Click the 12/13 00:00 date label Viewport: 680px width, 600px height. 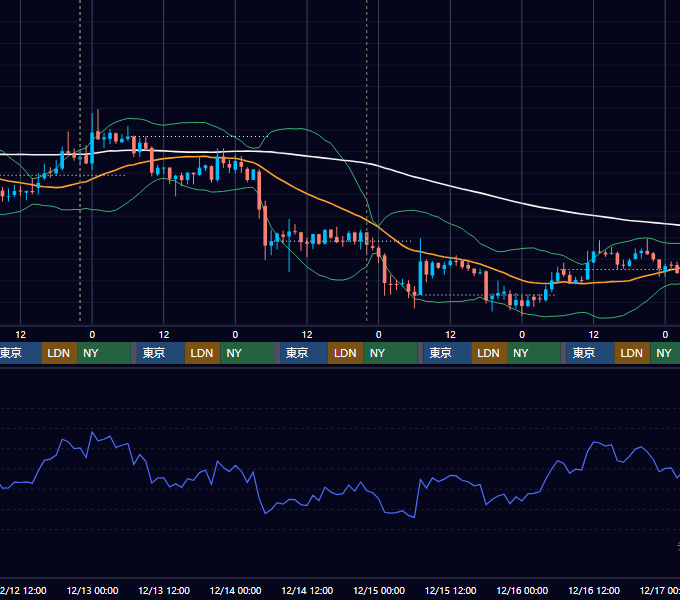92,590
